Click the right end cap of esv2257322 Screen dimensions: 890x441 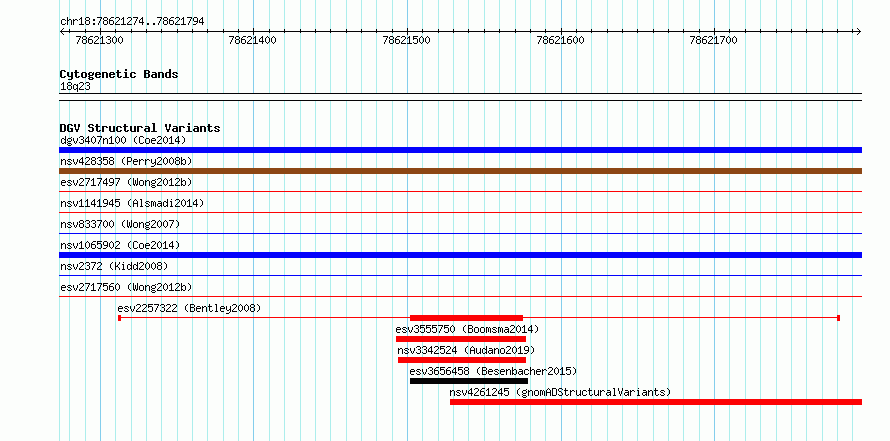tap(838, 318)
